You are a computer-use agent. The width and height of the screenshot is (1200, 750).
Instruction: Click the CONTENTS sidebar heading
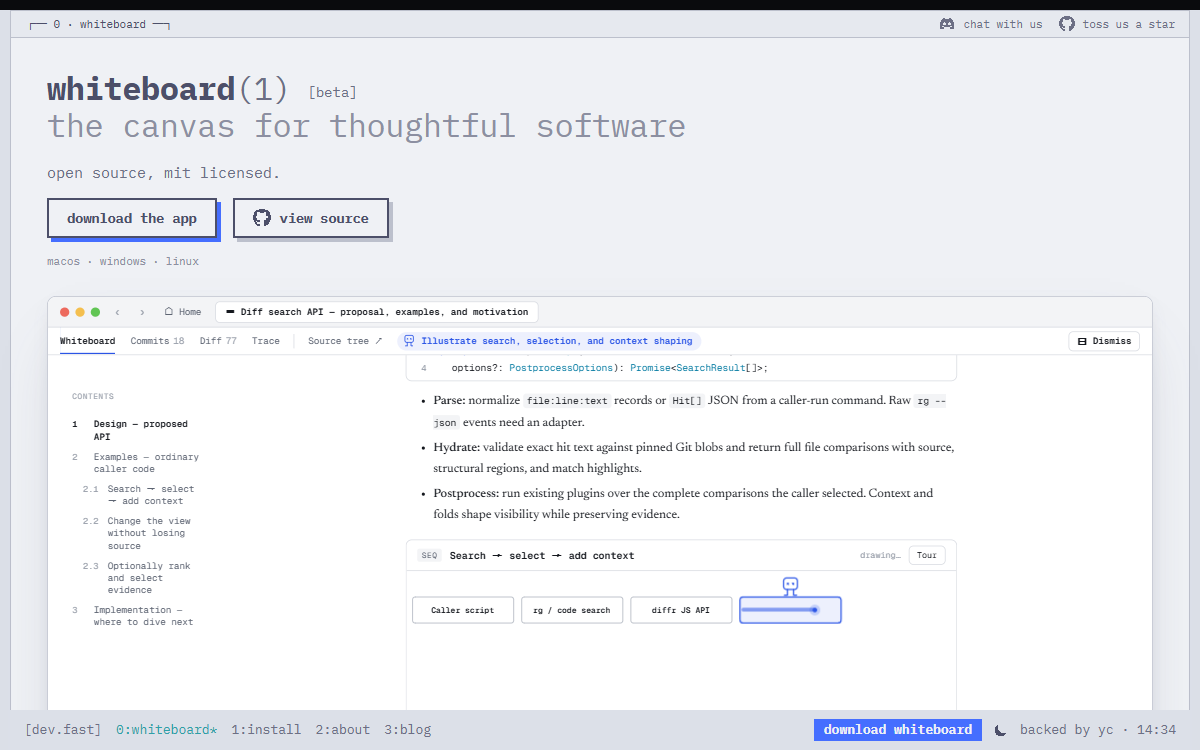93,397
